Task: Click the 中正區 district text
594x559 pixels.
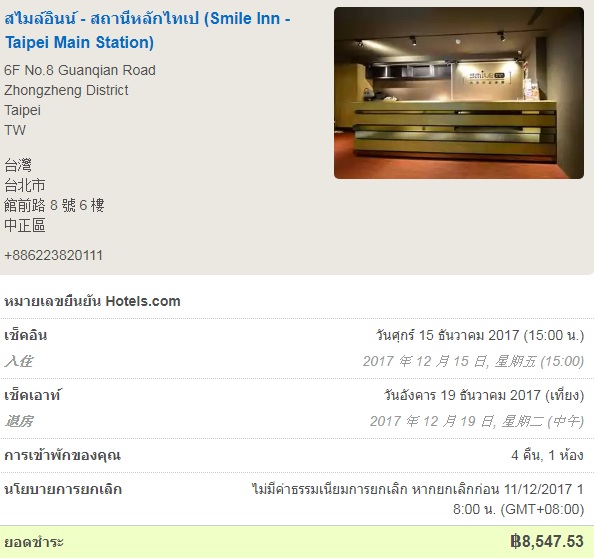Action: click(x=25, y=225)
